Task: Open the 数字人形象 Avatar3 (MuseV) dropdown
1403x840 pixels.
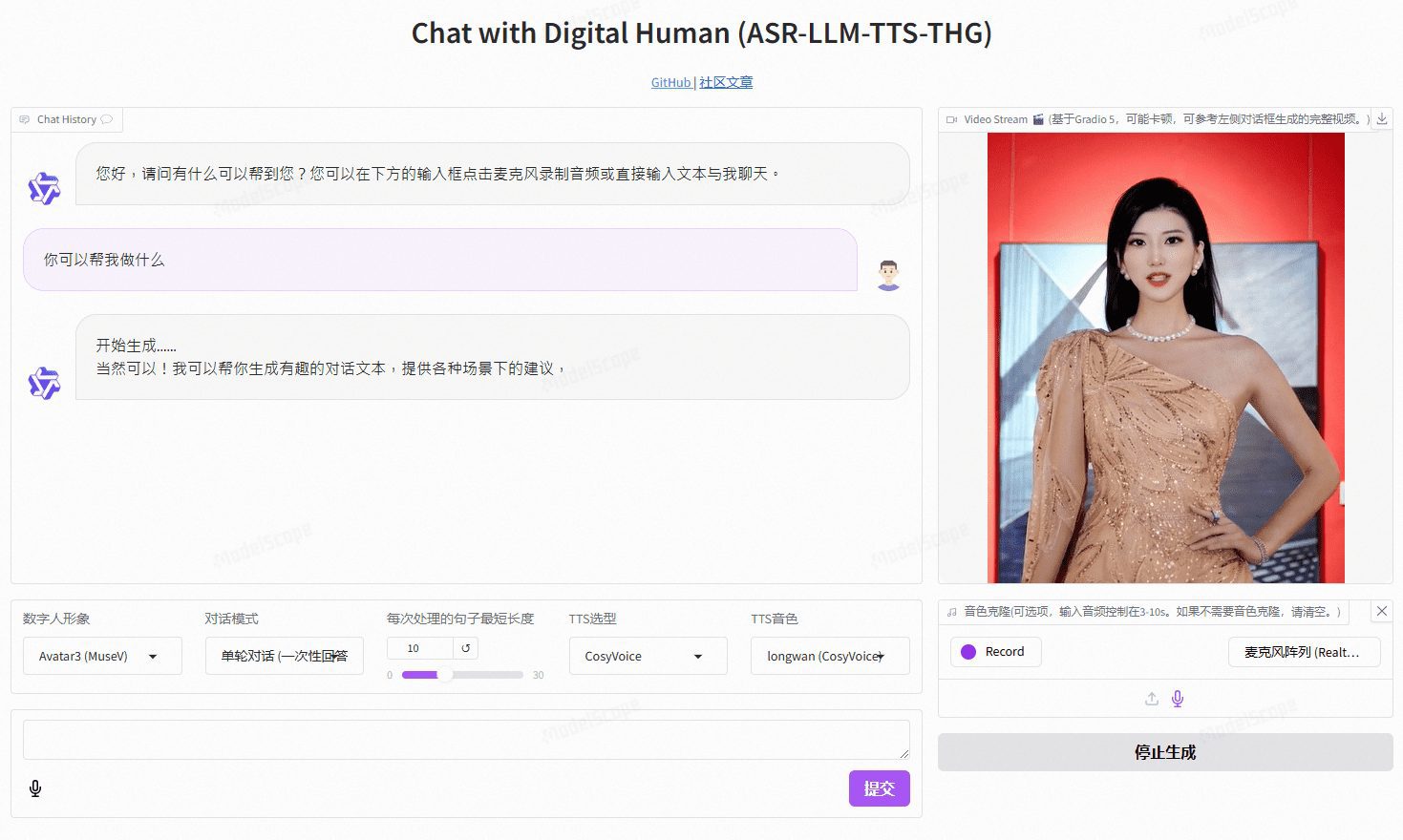Action: [x=102, y=656]
